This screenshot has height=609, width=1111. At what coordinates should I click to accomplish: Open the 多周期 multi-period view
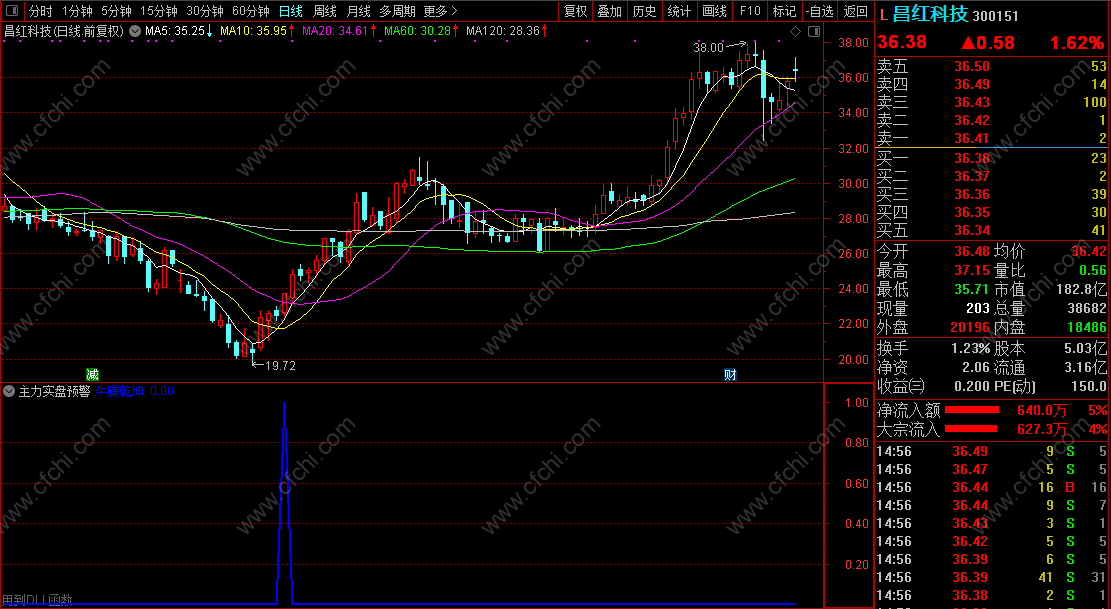pos(397,11)
